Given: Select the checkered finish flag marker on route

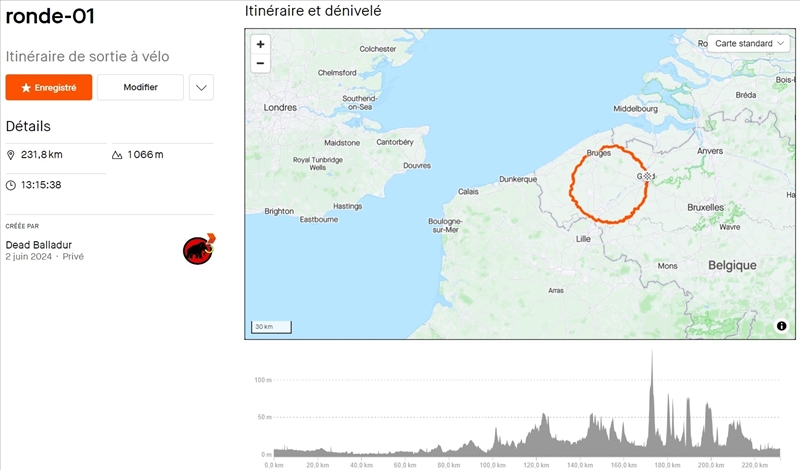Looking at the screenshot, I should tap(648, 176).
